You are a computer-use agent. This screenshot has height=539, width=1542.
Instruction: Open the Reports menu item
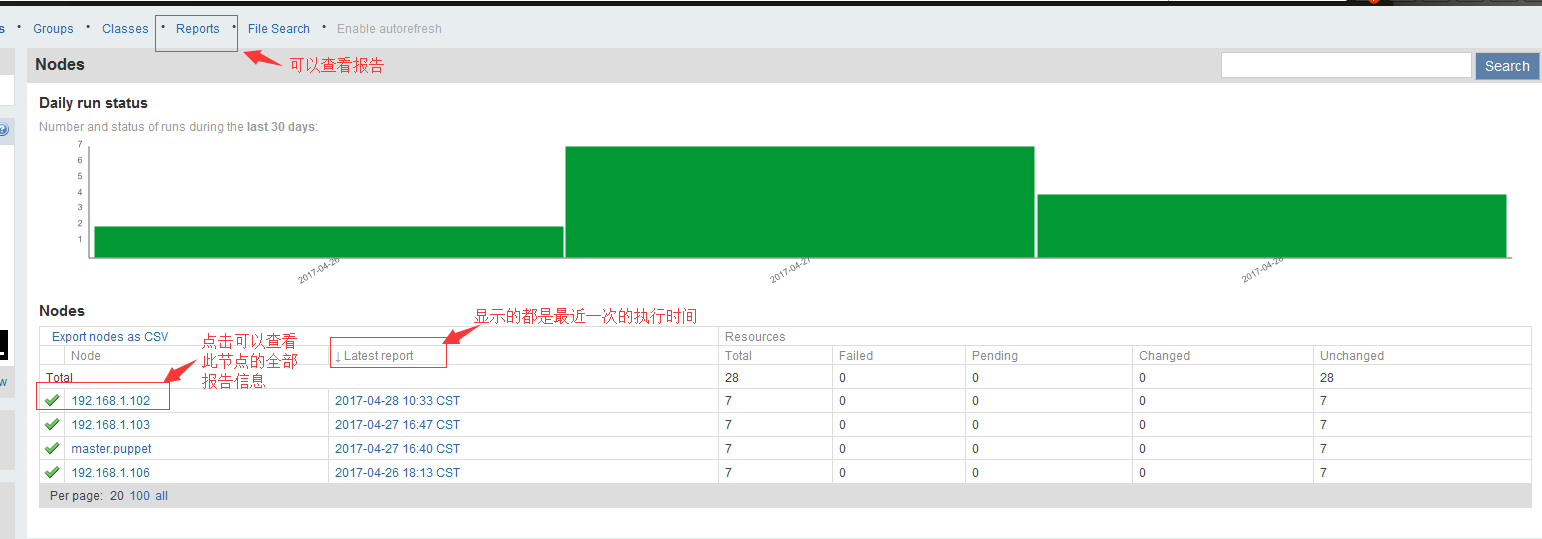[197, 29]
